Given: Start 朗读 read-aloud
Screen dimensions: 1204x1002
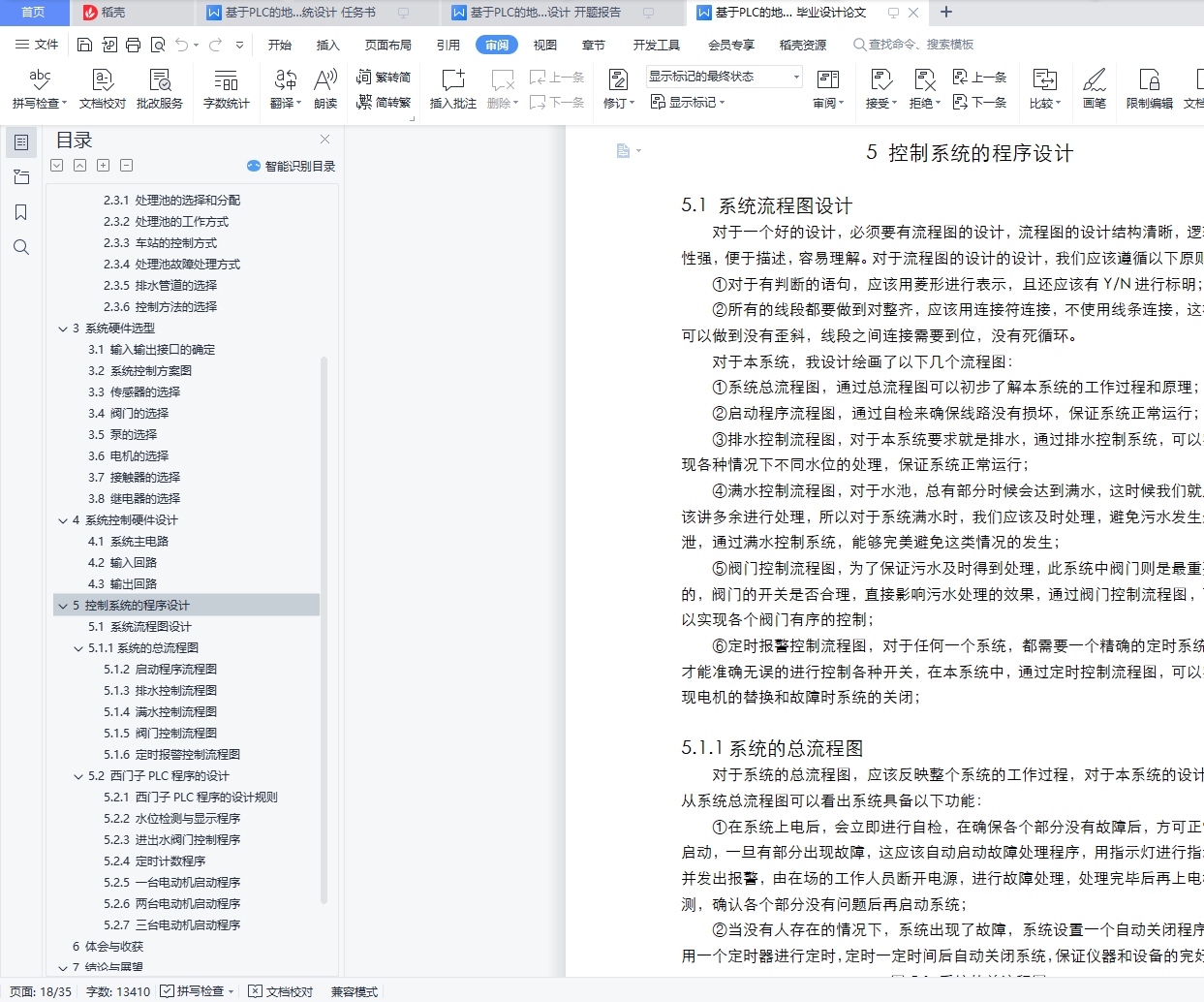Looking at the screenshot, I should [x=325, y=88].
